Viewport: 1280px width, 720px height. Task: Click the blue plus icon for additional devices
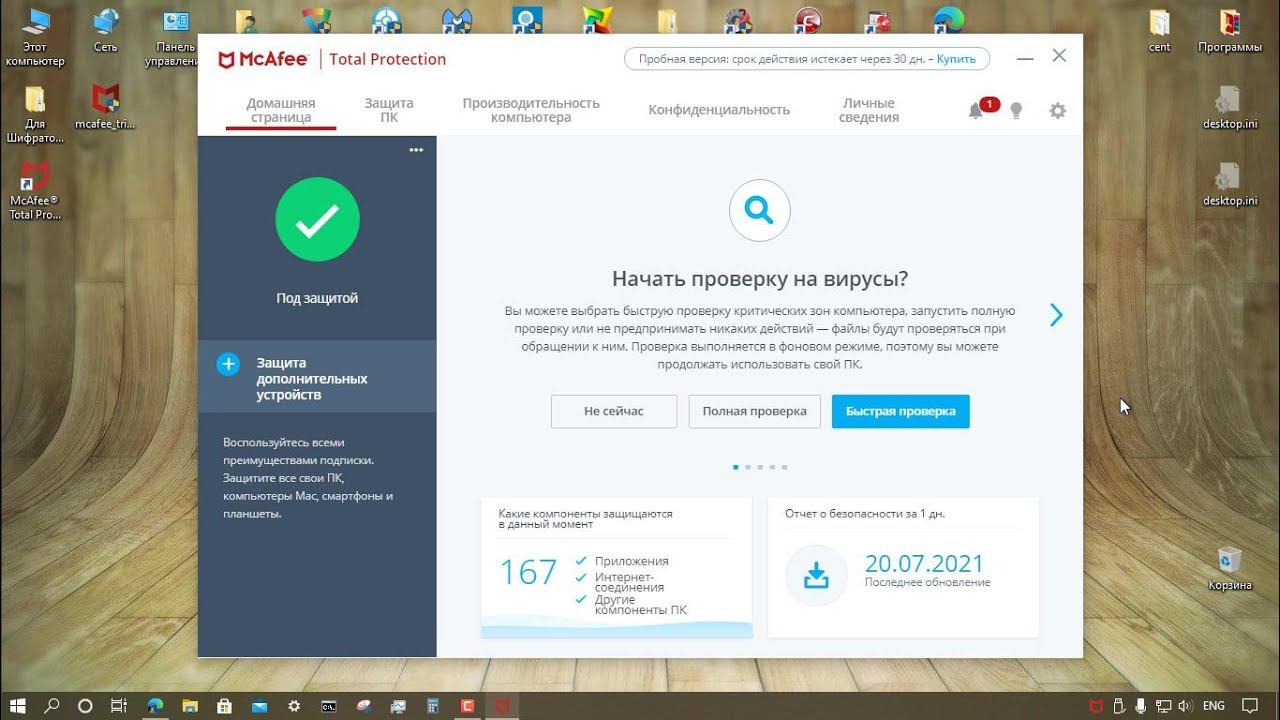point(228,364)
